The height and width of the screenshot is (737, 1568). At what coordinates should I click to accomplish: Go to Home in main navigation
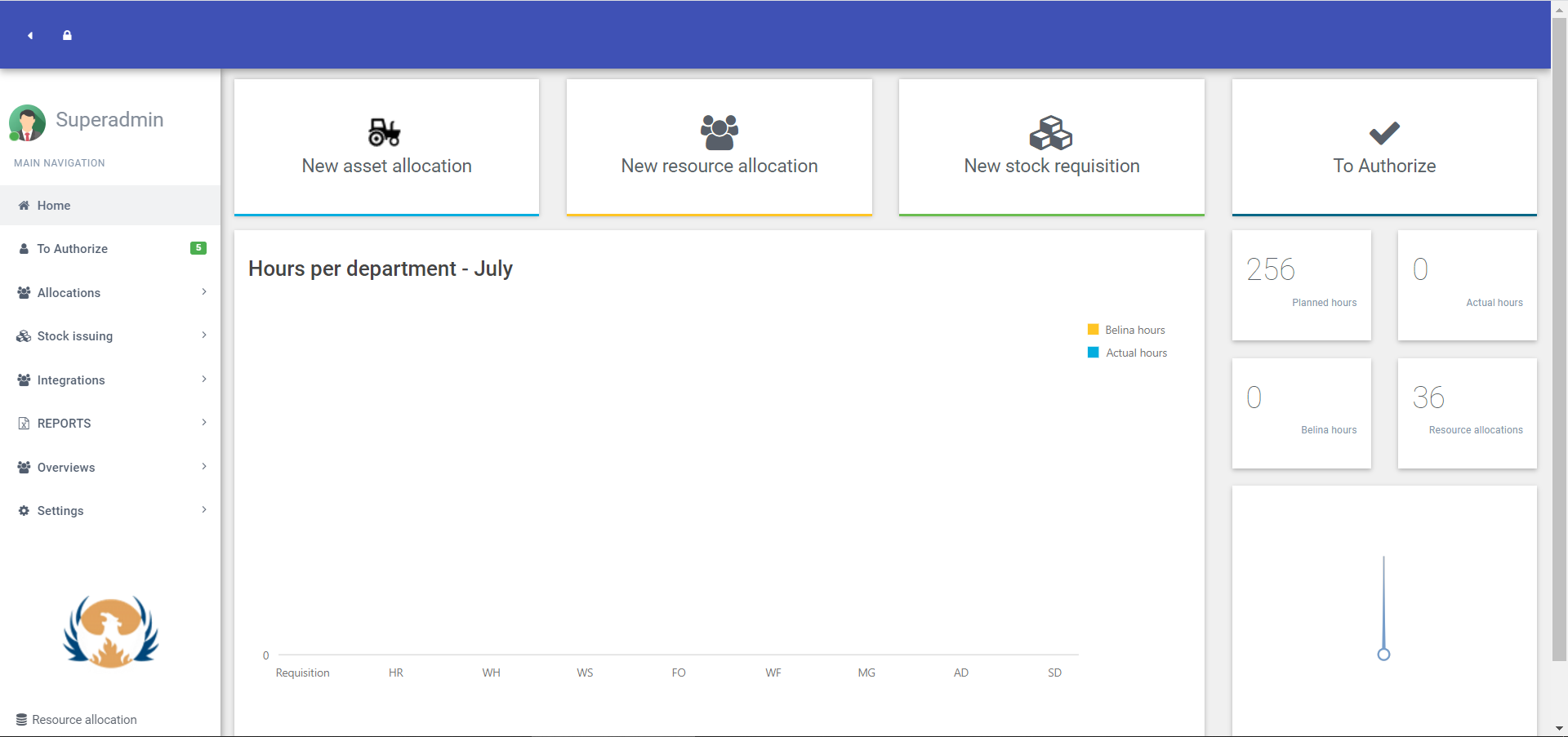point(110,206)
